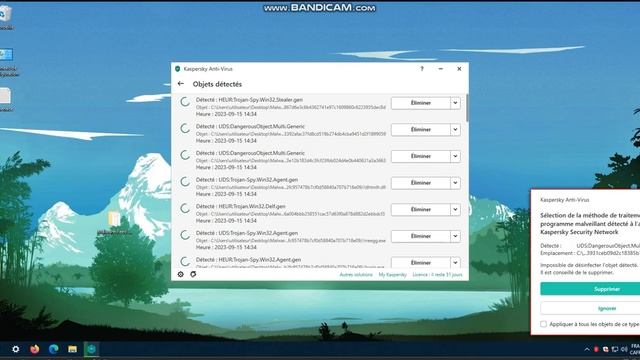Click Éliminer for UDS Agent.gen .dll object
640x360 pixels.
pyautogui.click(x=421, y=183)
